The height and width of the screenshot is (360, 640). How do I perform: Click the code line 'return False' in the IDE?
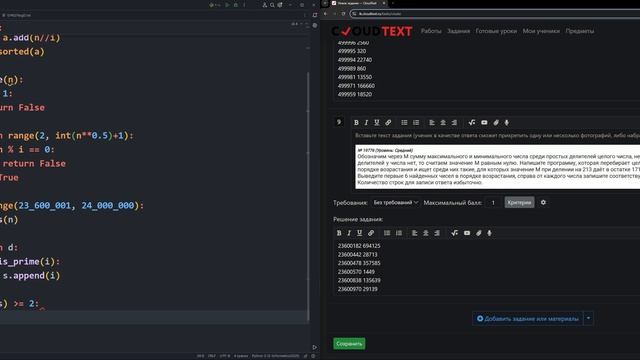click(x=34, y=164)
